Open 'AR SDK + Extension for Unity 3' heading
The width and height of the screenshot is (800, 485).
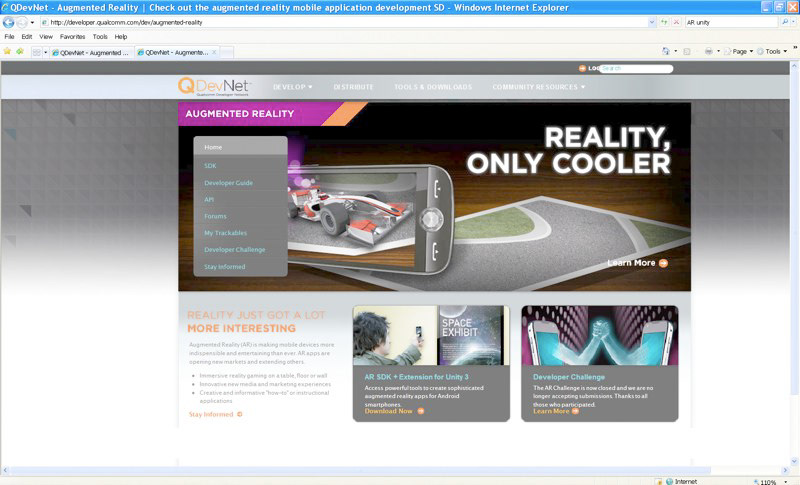tap(416, 377)
